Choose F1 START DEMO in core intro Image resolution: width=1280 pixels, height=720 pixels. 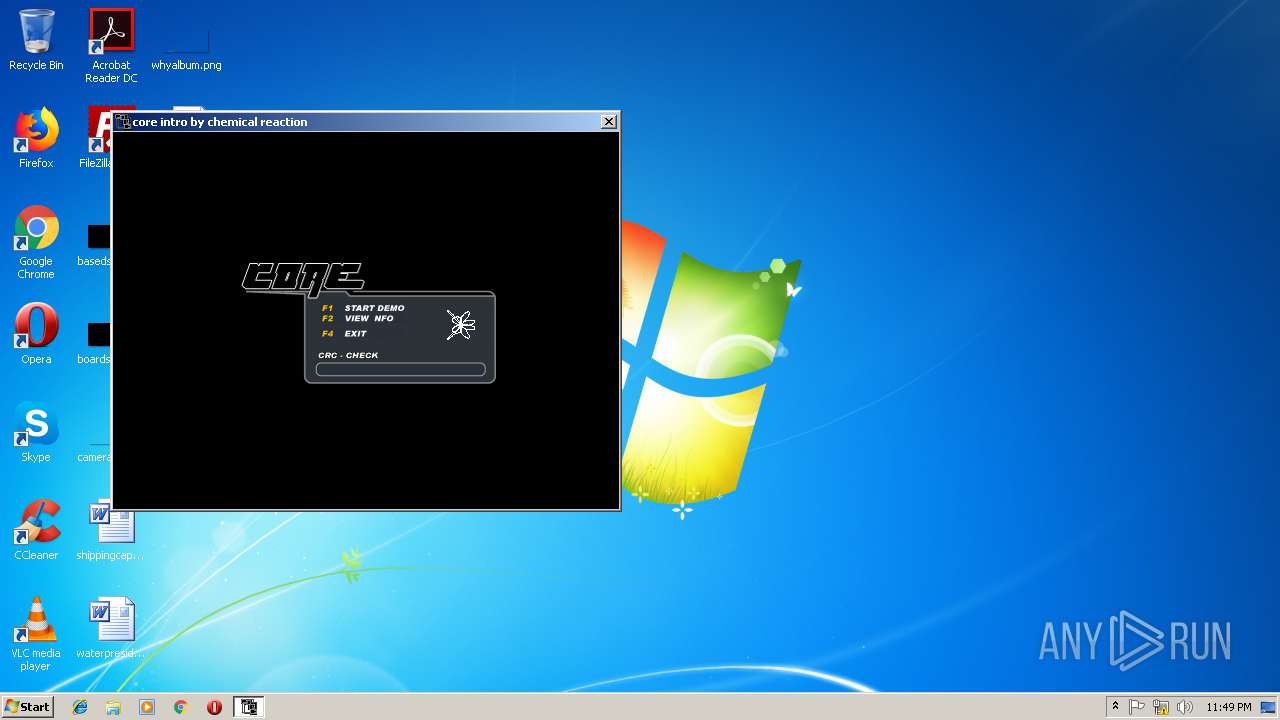363,308
